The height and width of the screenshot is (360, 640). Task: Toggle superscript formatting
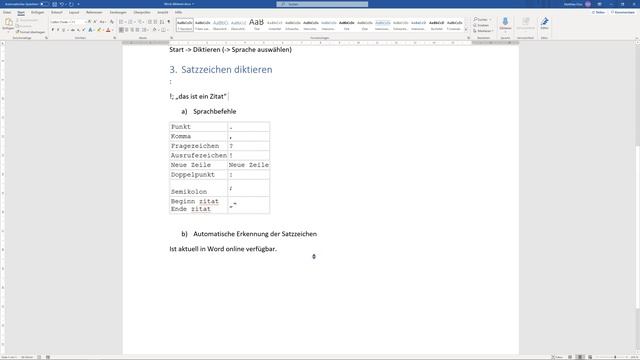coord(84,30)
